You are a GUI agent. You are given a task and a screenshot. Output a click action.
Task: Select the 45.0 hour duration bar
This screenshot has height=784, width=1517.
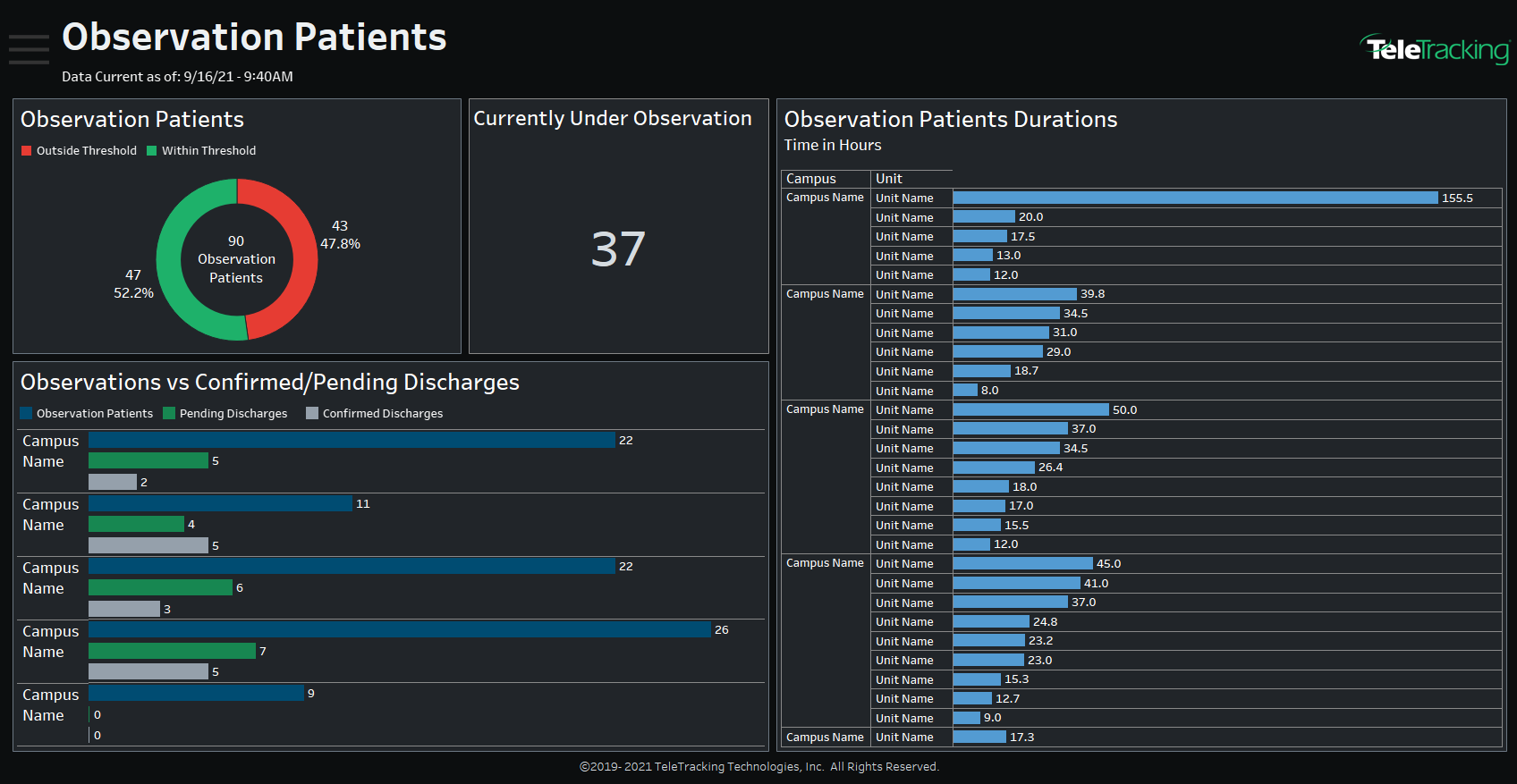pos(1023,563)
